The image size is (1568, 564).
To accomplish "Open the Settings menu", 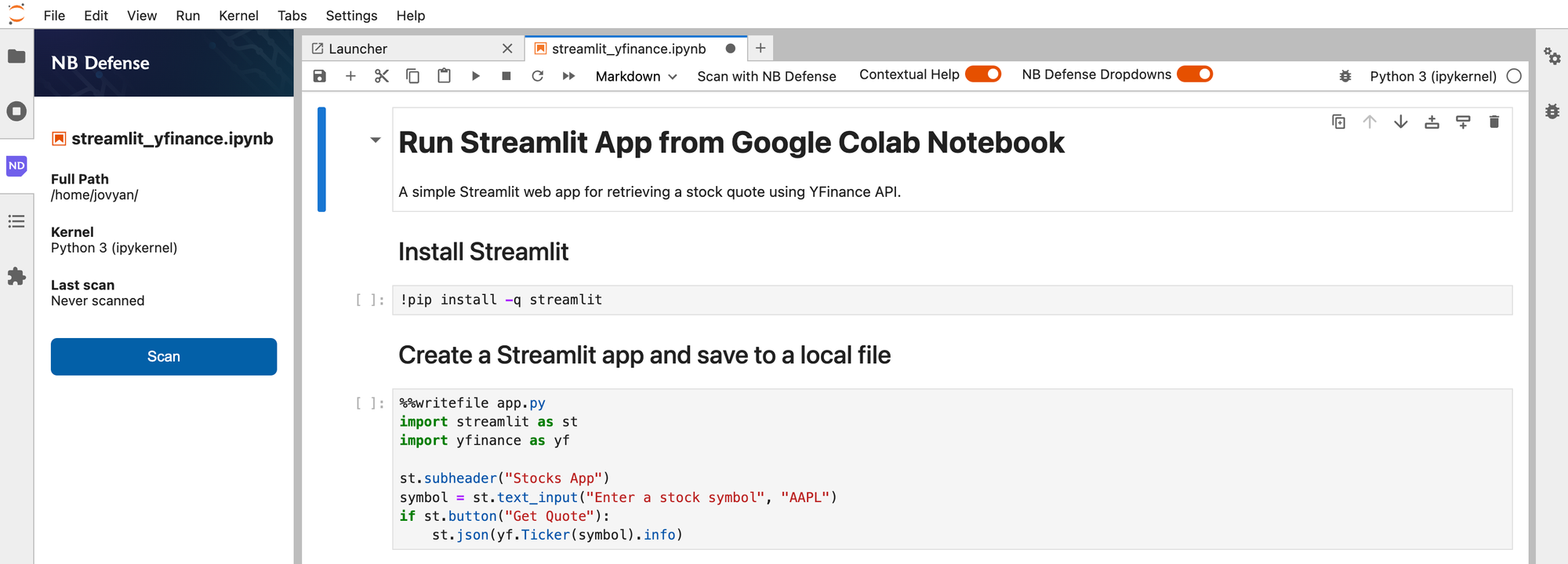I will (x=351, y=16).
